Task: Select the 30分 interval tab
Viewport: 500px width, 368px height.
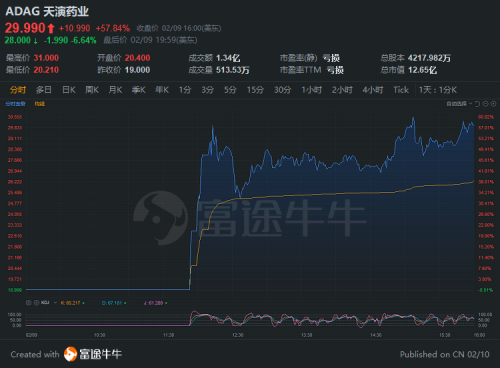Action: (283, 90)
